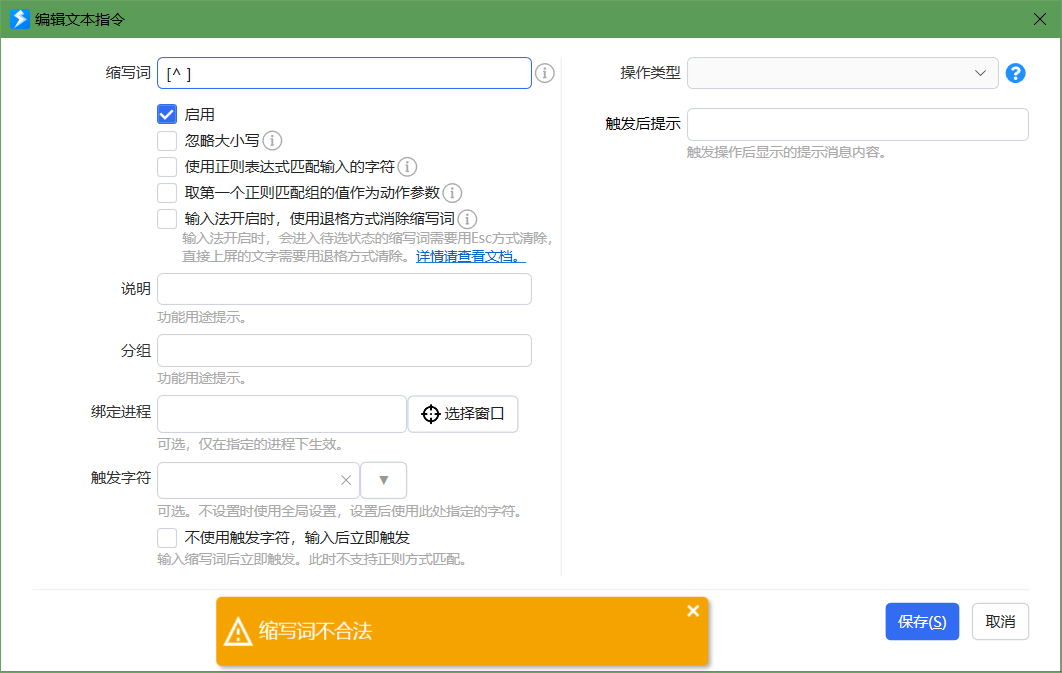Open the blue help icon for 操作类型
This screenshot has height=673, width=1062.
click(x=1015, y=73)
